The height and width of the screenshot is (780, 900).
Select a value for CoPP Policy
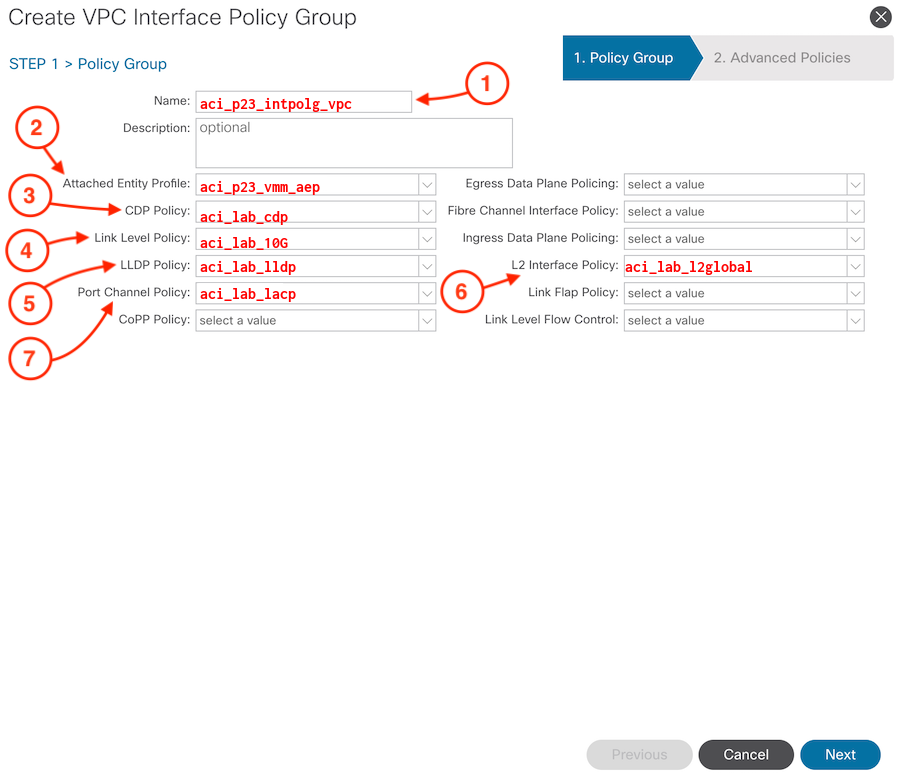[316, 321]
